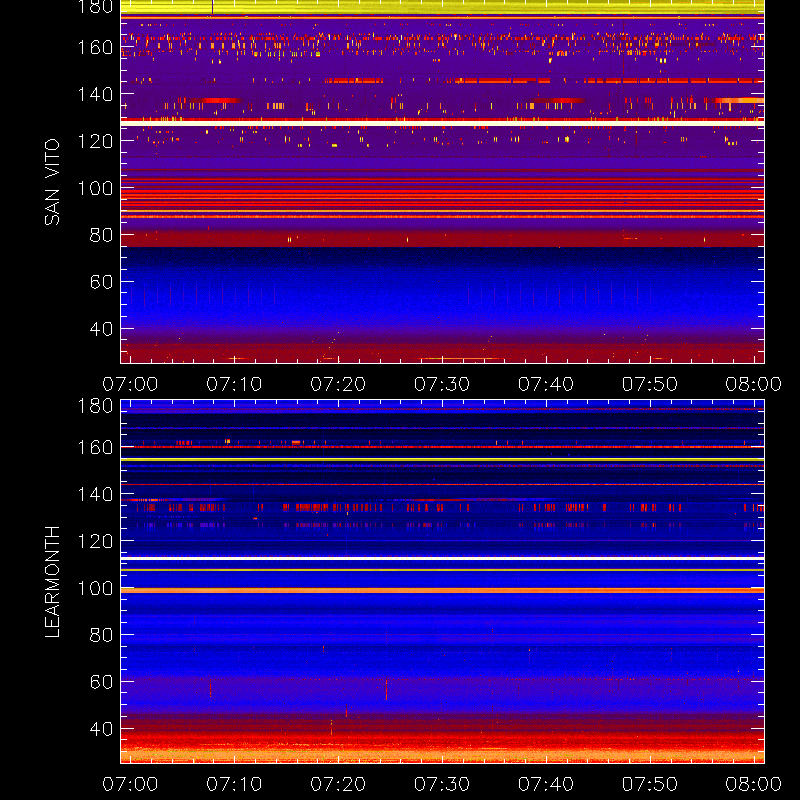Select the 80 frequency tick on SAN VITO plot
This screenshot has width=800, height=800.
click(x=101, y=235)
